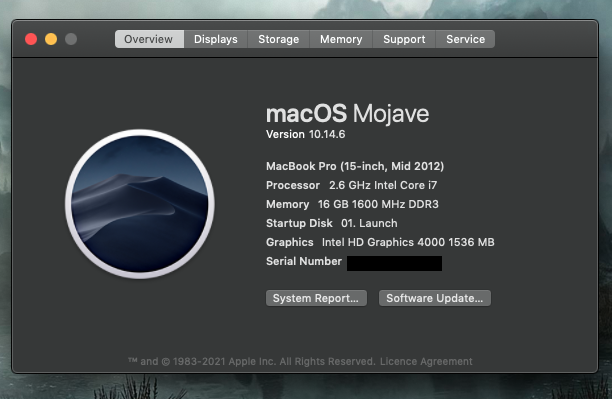Click the macOS Mojave dune logo
Image resolution: width=612 pixels, height=399 pixels.
(x=140, y=204)
